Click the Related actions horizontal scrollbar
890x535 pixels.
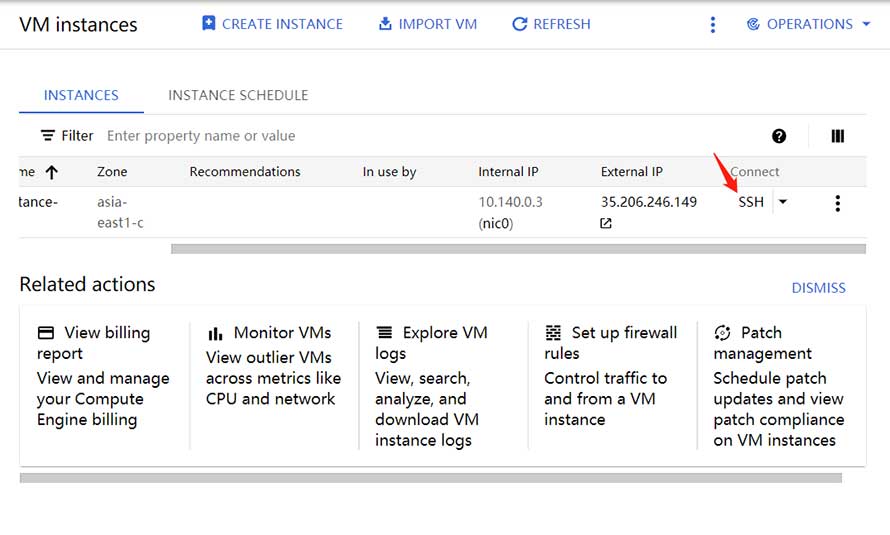[x=431, y=478]
